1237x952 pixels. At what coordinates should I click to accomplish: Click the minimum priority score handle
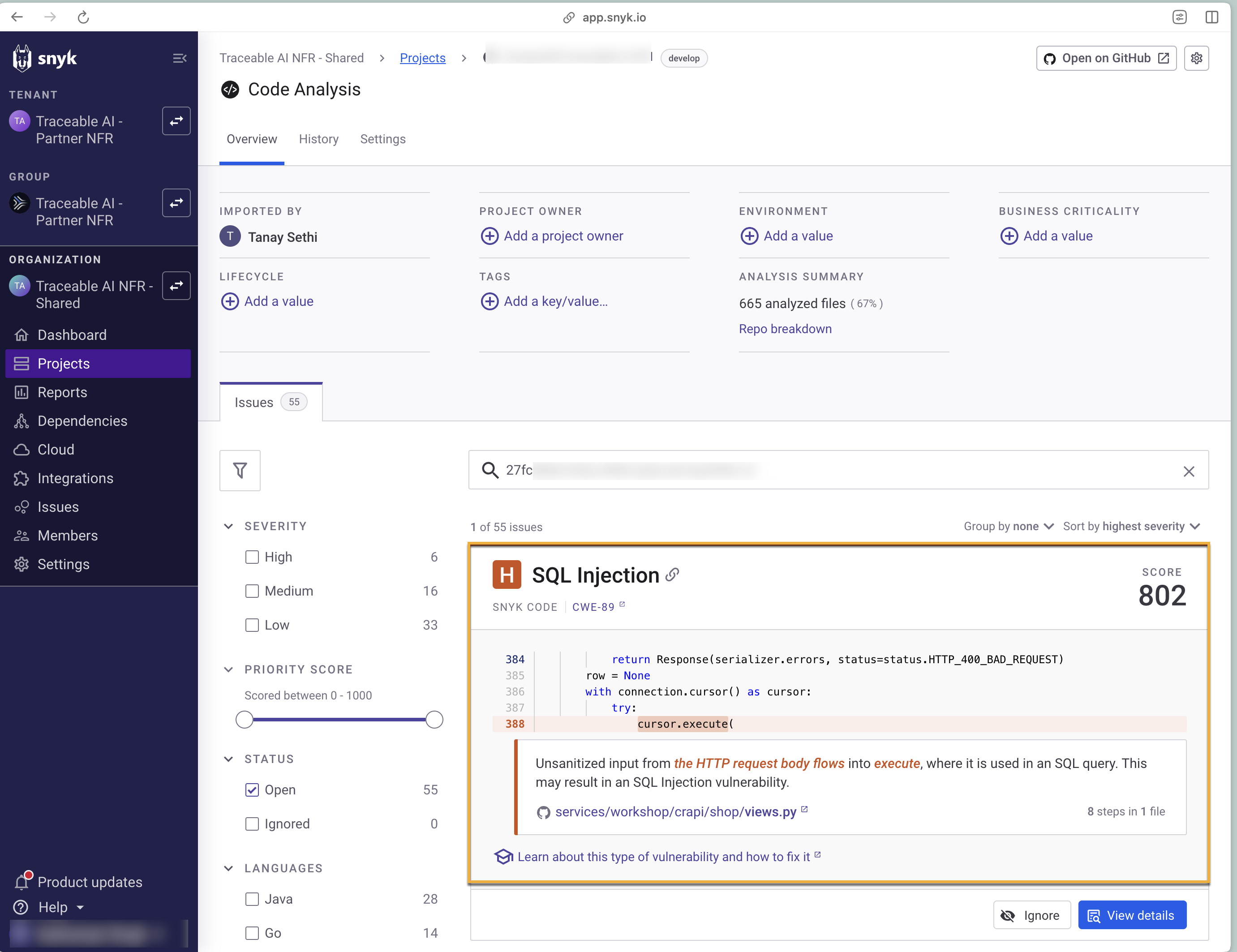point(244,720)
